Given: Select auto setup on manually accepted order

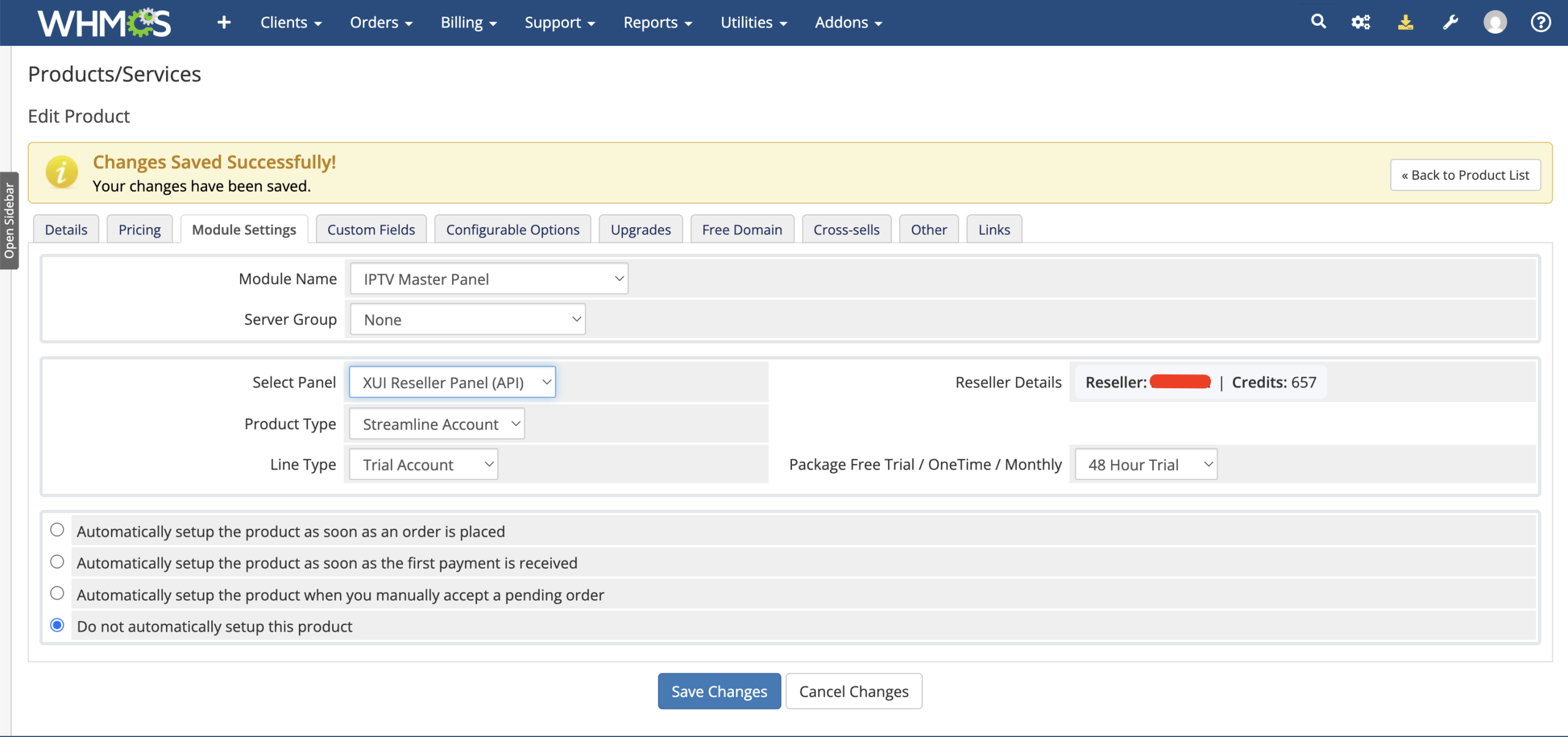Looking at the screenshot, I should click(57, 594).
